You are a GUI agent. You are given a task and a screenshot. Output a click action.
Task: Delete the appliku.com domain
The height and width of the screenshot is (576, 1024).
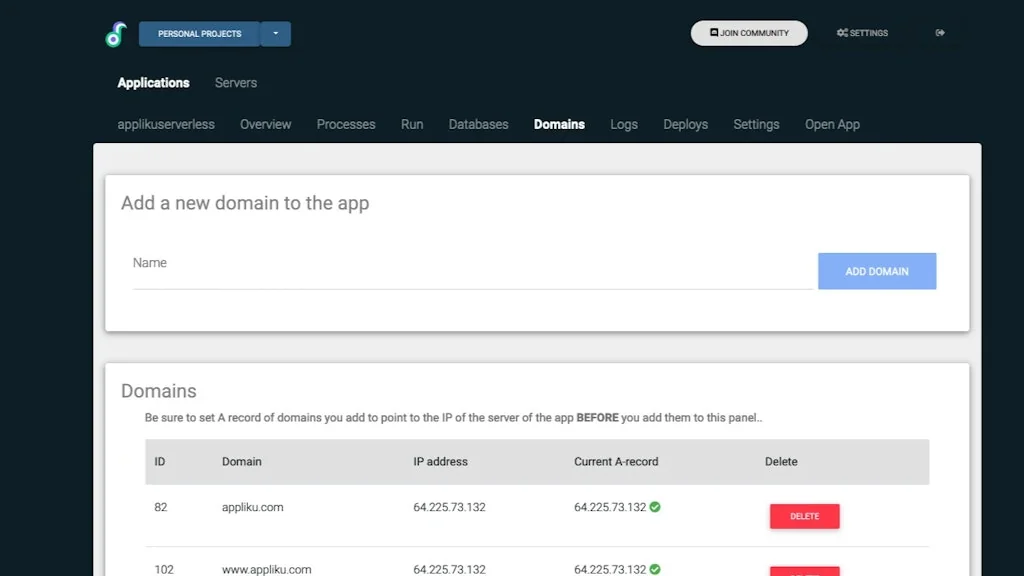pyautogui.click(x=804, y=516)
